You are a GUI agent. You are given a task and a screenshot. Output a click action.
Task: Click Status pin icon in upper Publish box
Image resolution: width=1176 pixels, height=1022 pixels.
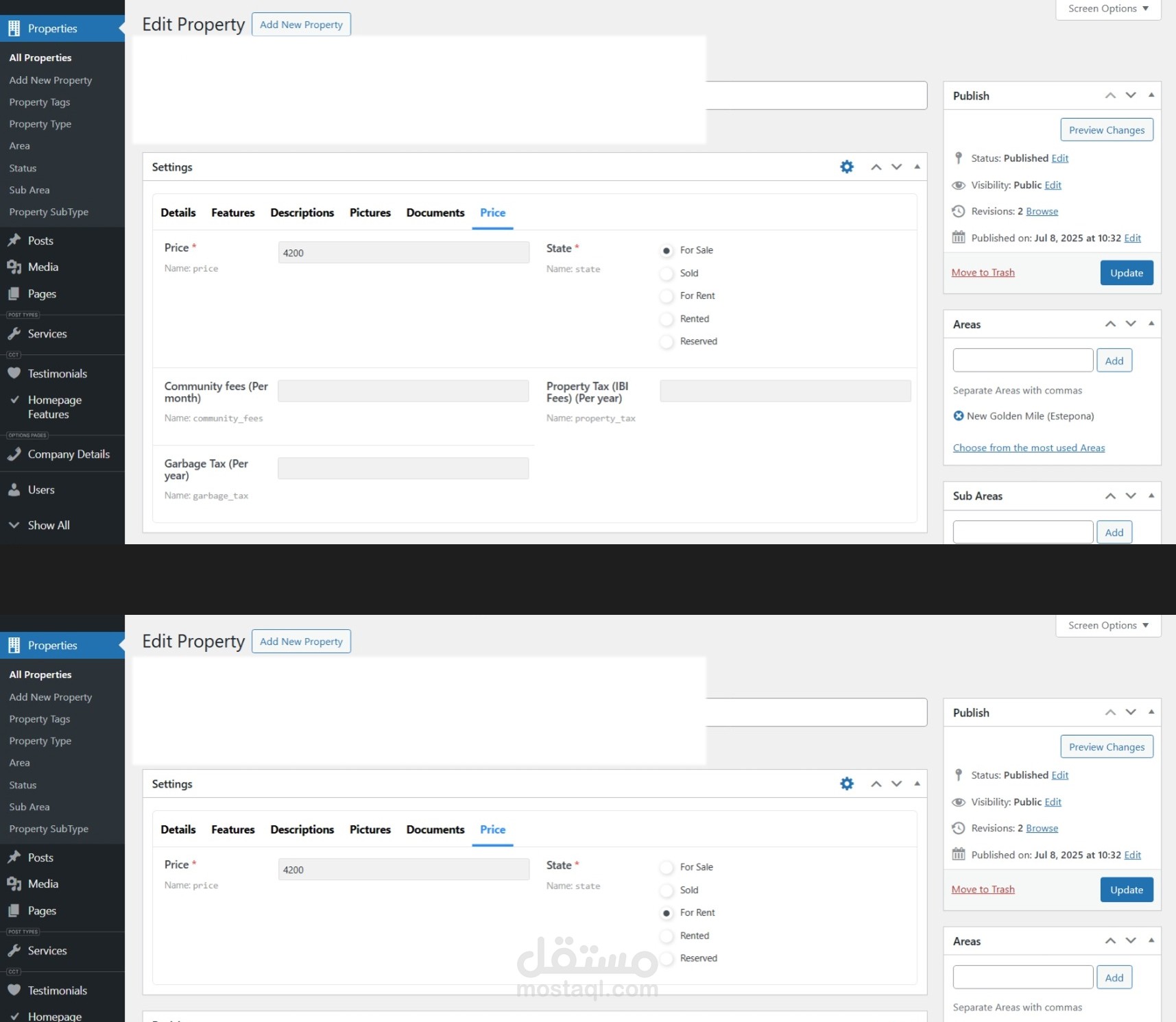pos(959,158)
